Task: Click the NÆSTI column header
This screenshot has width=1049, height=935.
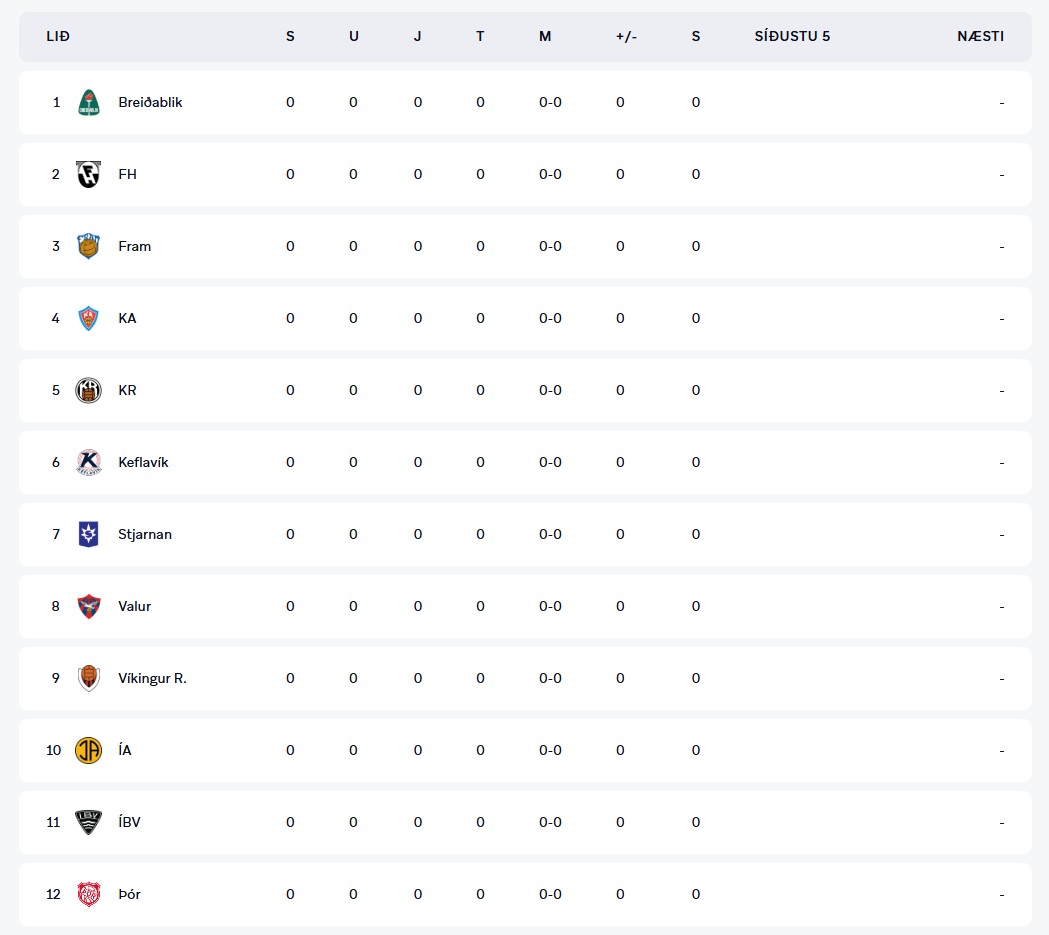Action: click(980, 36)
